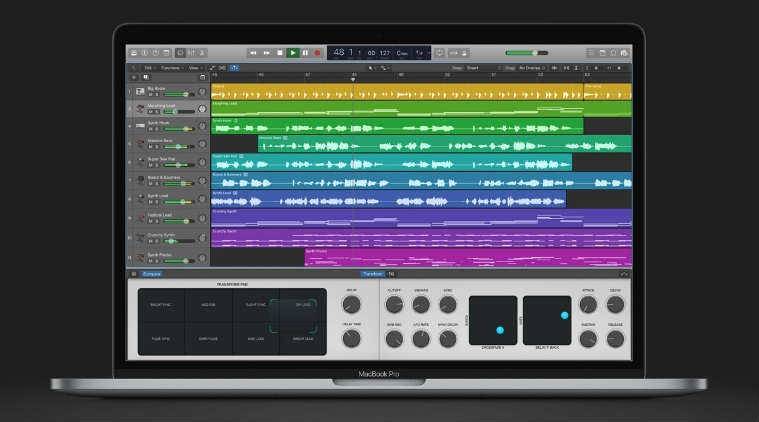The image size is (759, 422).
Task: Adjust the master volume slider in control bar
Action: [x=526, y=52]
